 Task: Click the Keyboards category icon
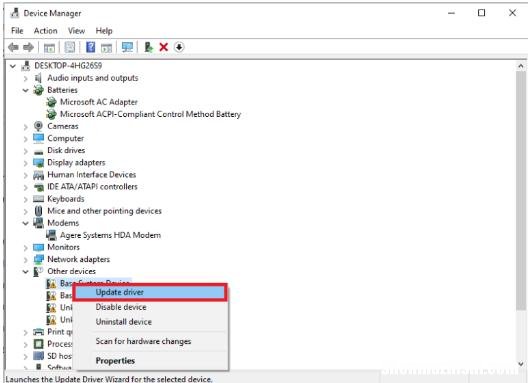click(x=38, y=199)
